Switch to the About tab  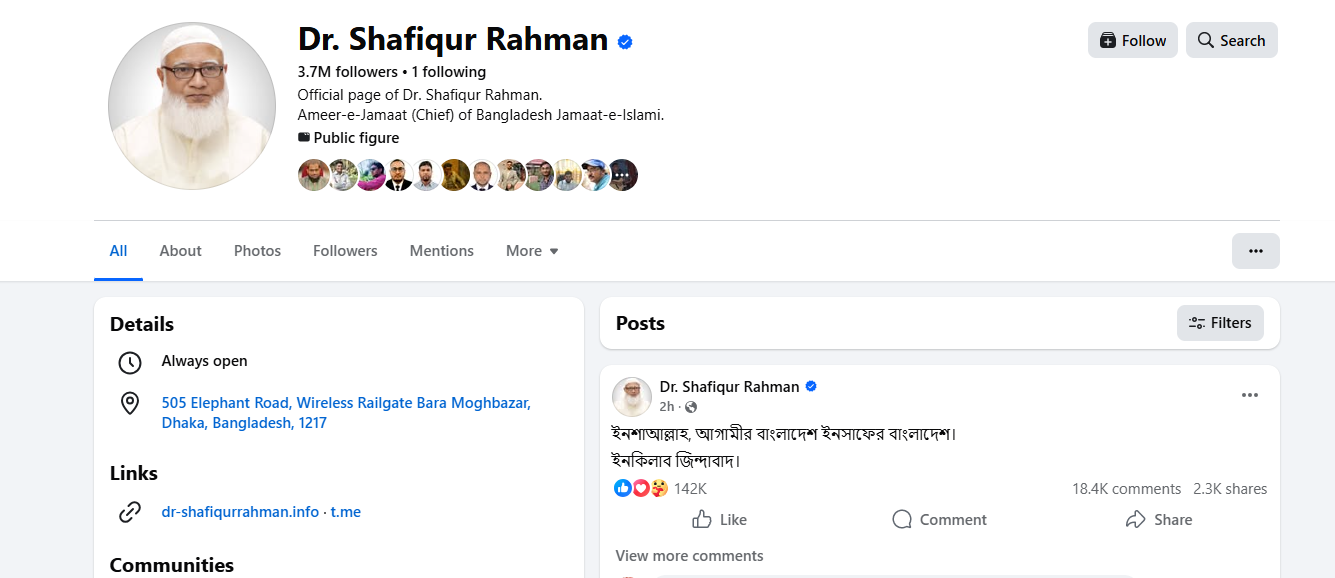point(180,251)
